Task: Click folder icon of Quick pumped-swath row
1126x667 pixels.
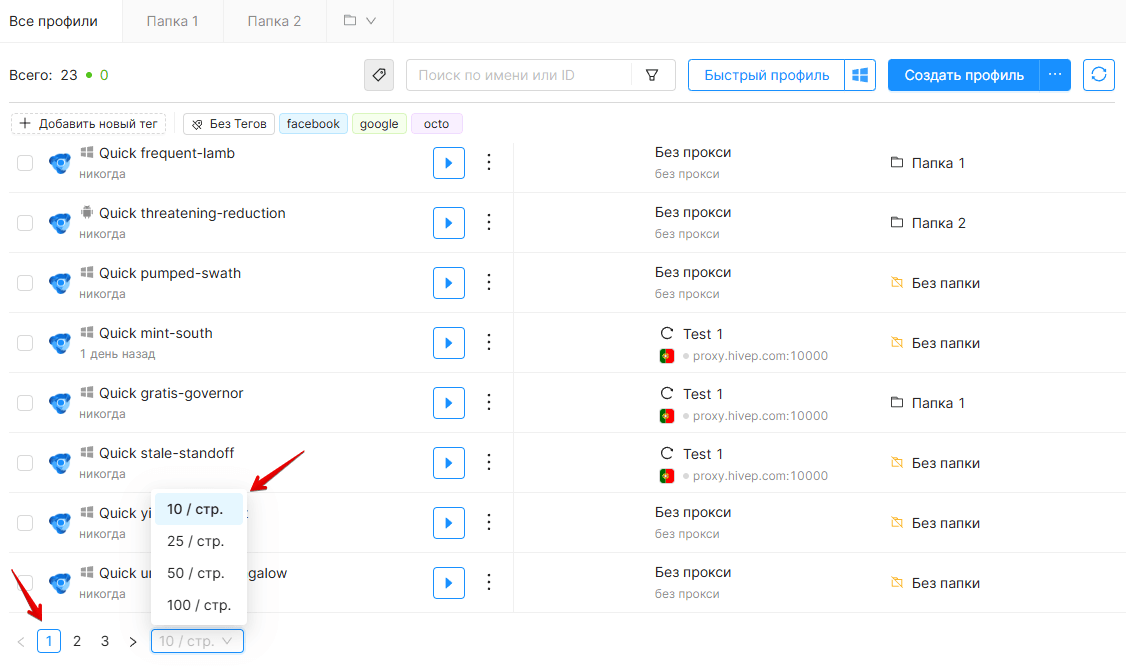Action: 896,282
